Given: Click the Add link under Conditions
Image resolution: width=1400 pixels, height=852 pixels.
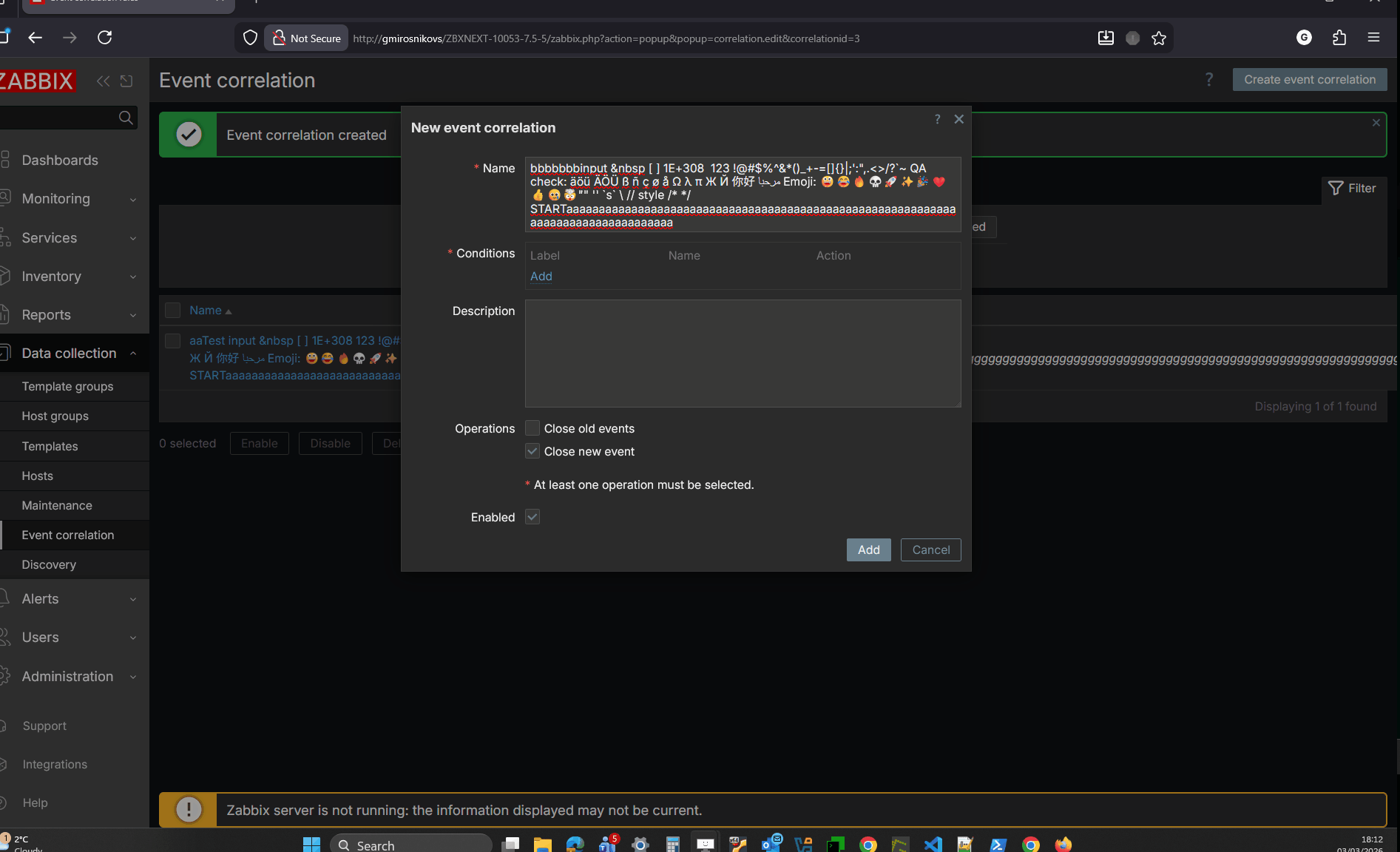Looking at the screenshot, I should 541,277.
